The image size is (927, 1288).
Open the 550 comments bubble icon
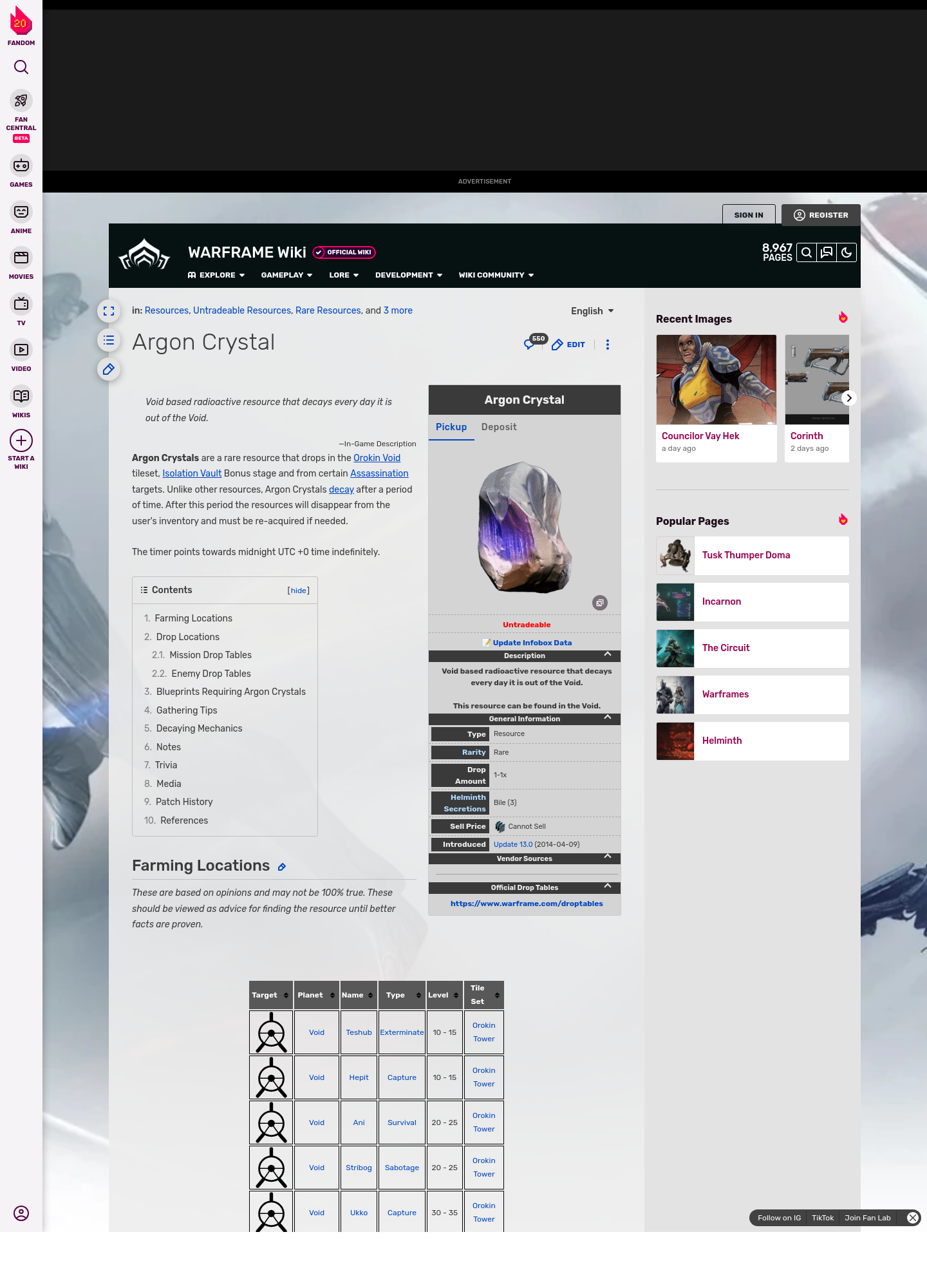(534, 342)
